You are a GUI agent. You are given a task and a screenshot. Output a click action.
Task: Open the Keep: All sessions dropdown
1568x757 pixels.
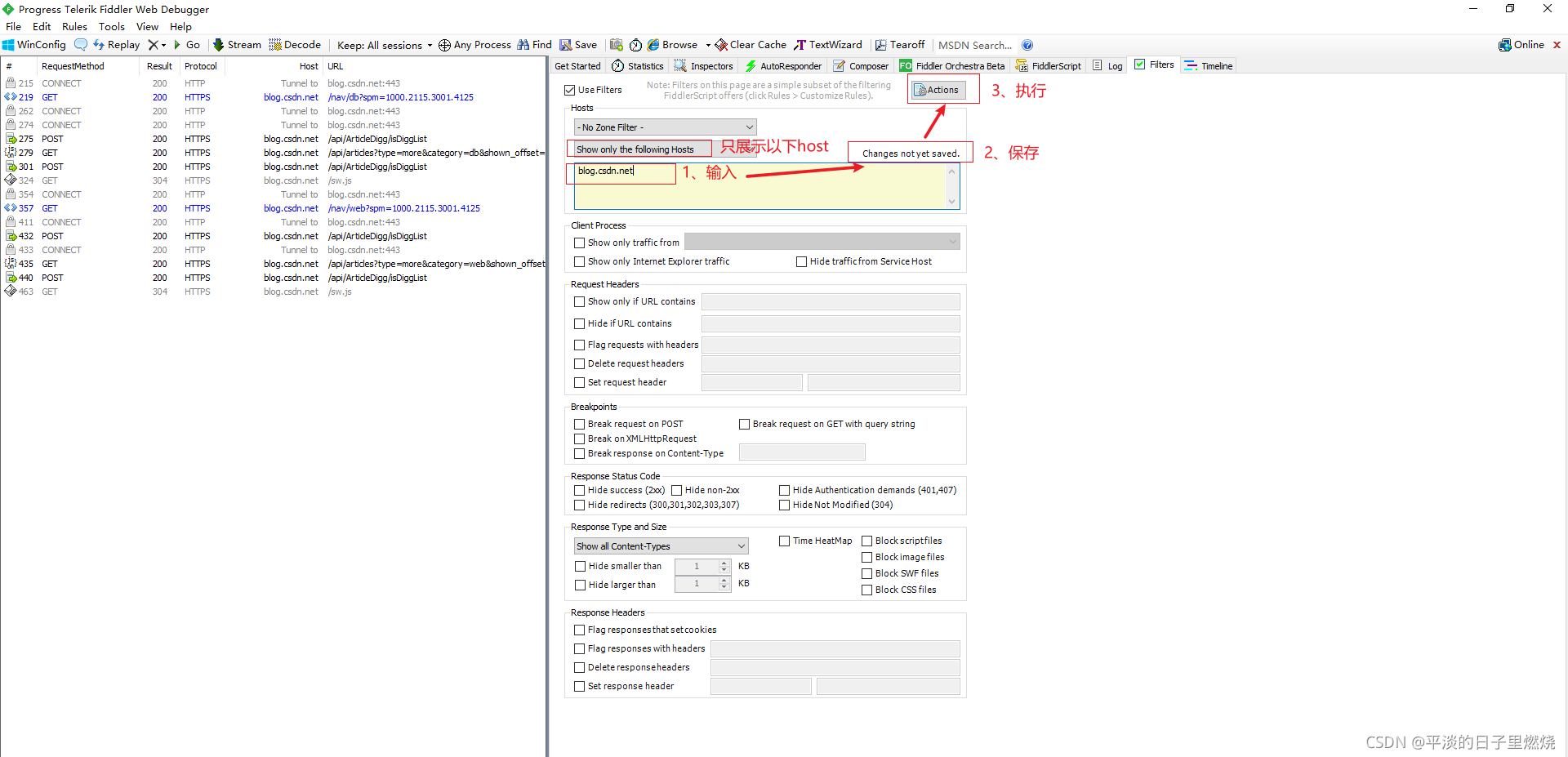coord(384,45)
